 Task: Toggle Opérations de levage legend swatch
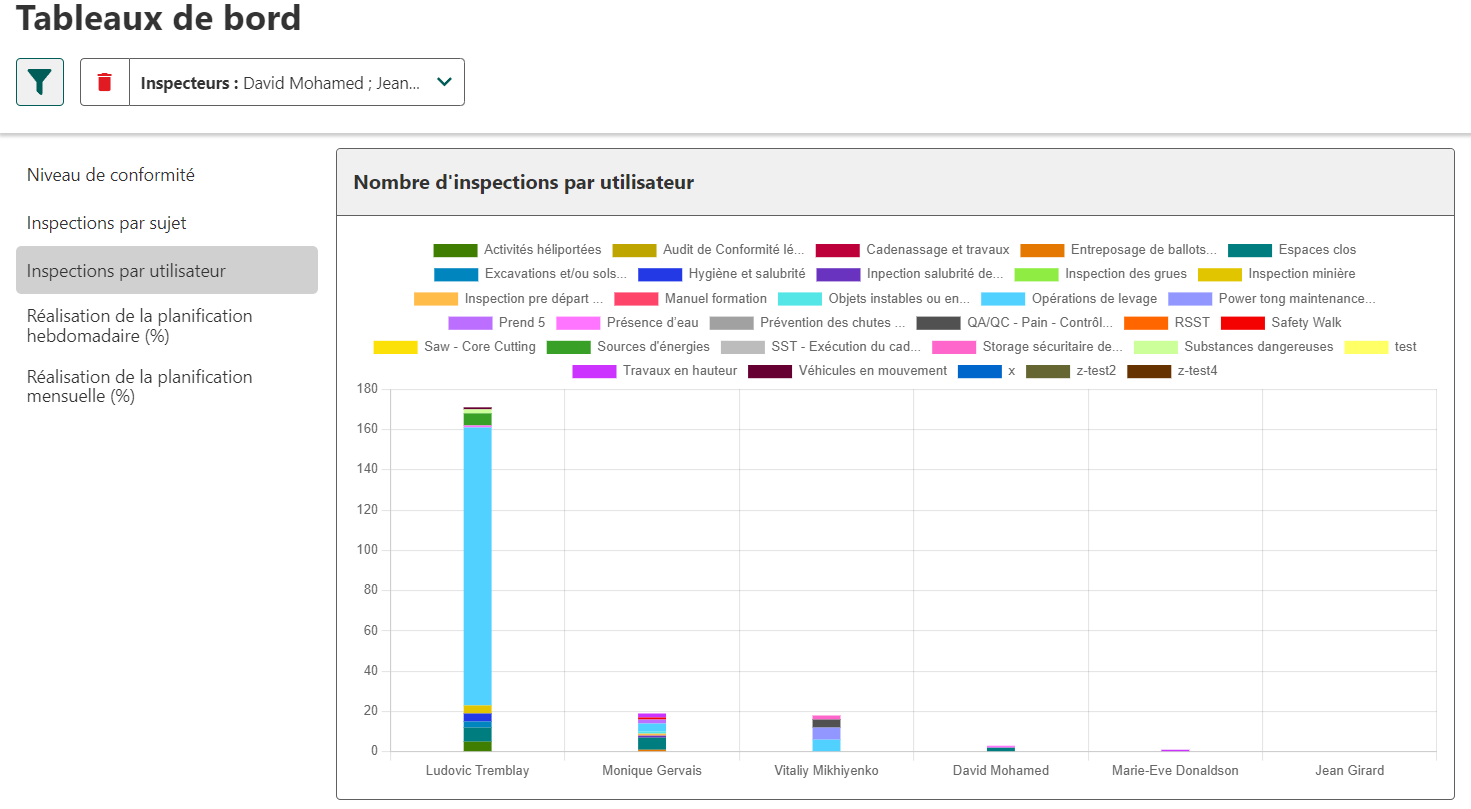(x=1003, y=299)
